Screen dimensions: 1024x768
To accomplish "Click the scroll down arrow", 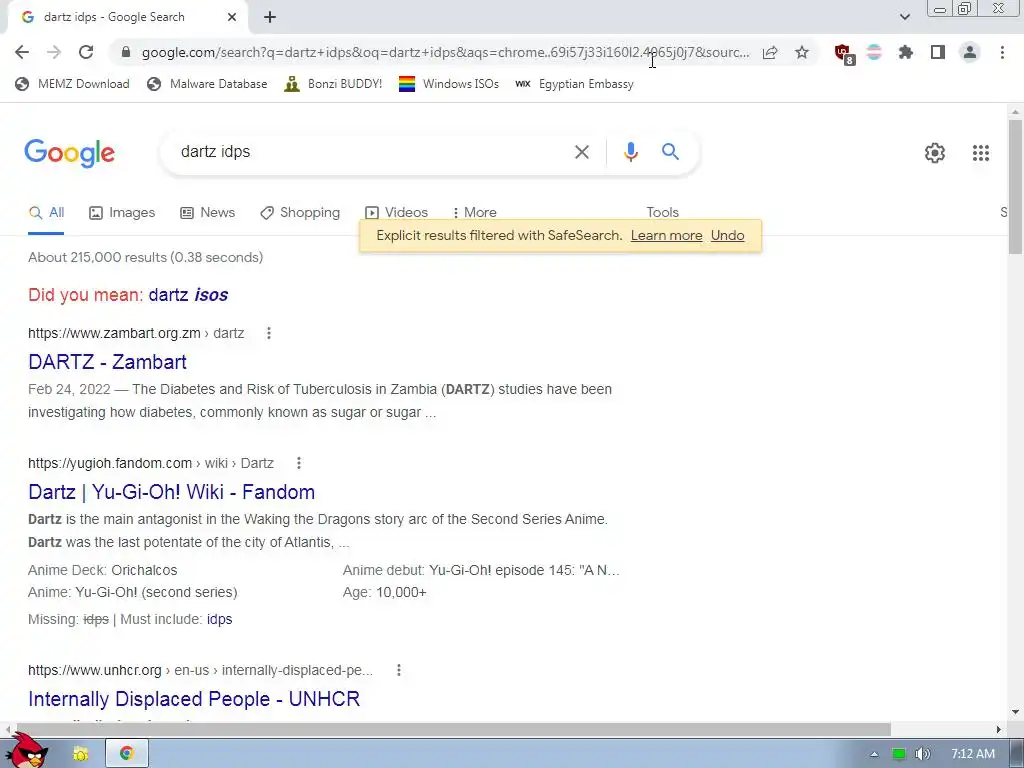I will click(1015, 712).
